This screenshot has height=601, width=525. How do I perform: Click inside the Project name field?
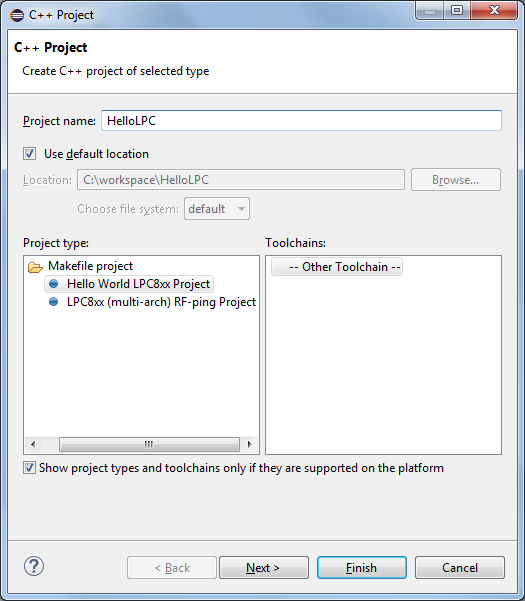point(302,121)
